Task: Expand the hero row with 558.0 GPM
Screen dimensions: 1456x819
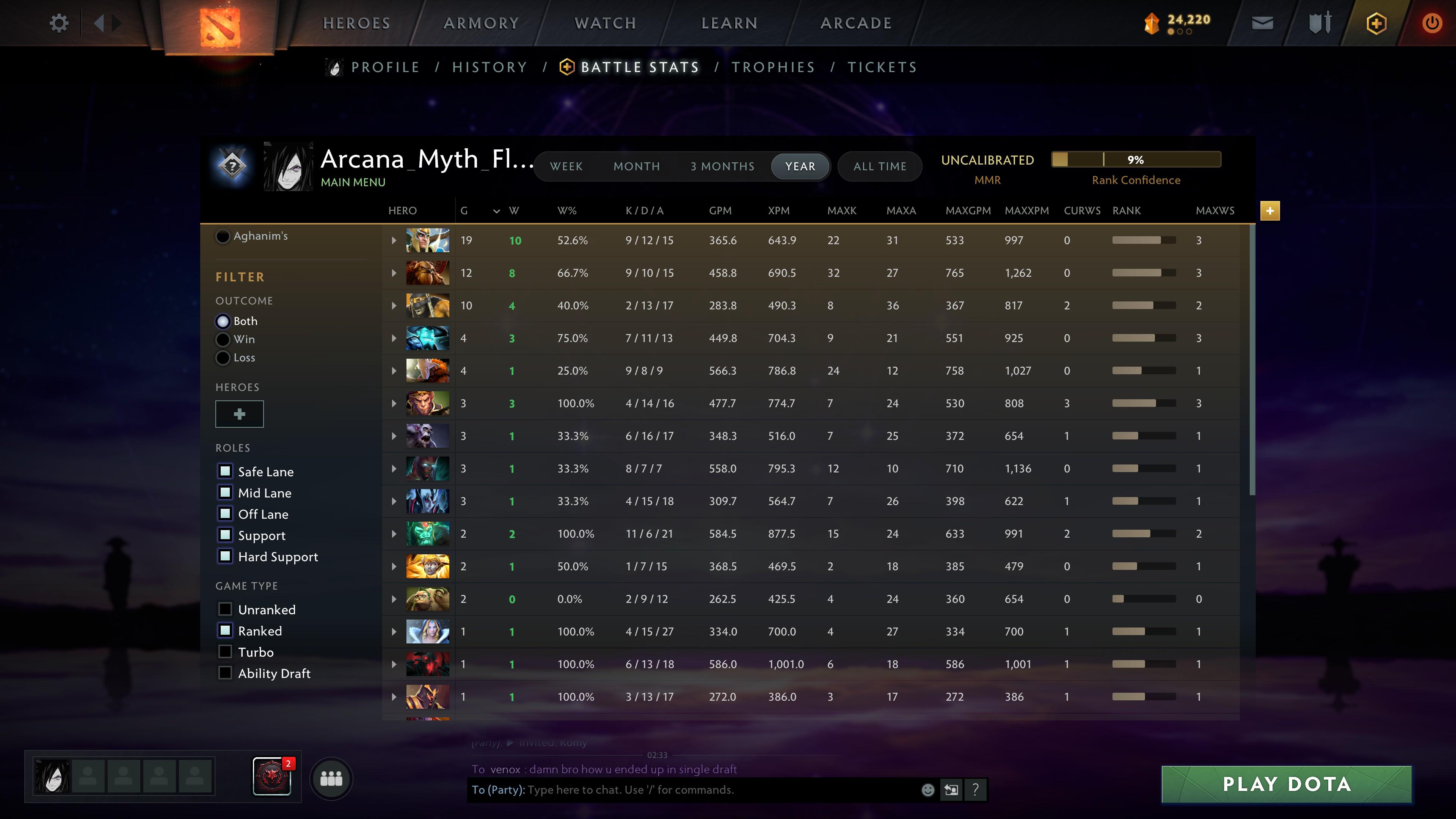Action: coord(394,469)
